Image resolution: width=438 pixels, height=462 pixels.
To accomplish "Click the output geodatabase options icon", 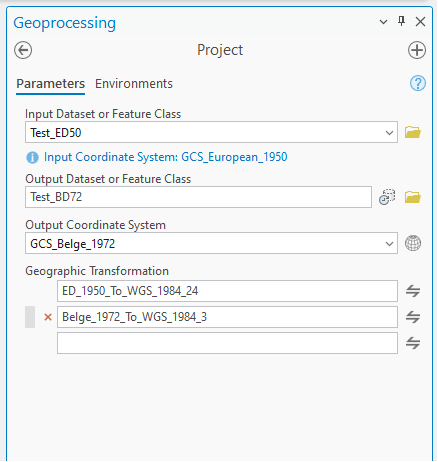I will [x=387, y=197].
